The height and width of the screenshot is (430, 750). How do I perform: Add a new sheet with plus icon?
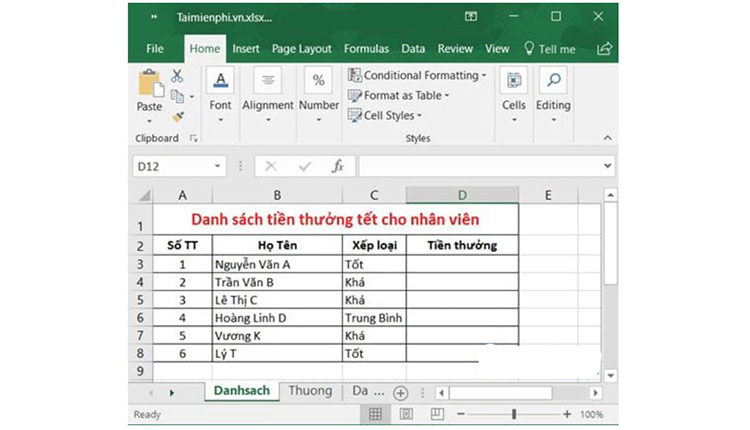click(x=400, y=393)
